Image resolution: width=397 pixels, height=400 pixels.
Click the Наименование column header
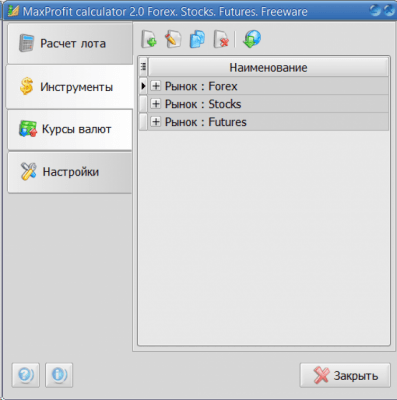268,68
